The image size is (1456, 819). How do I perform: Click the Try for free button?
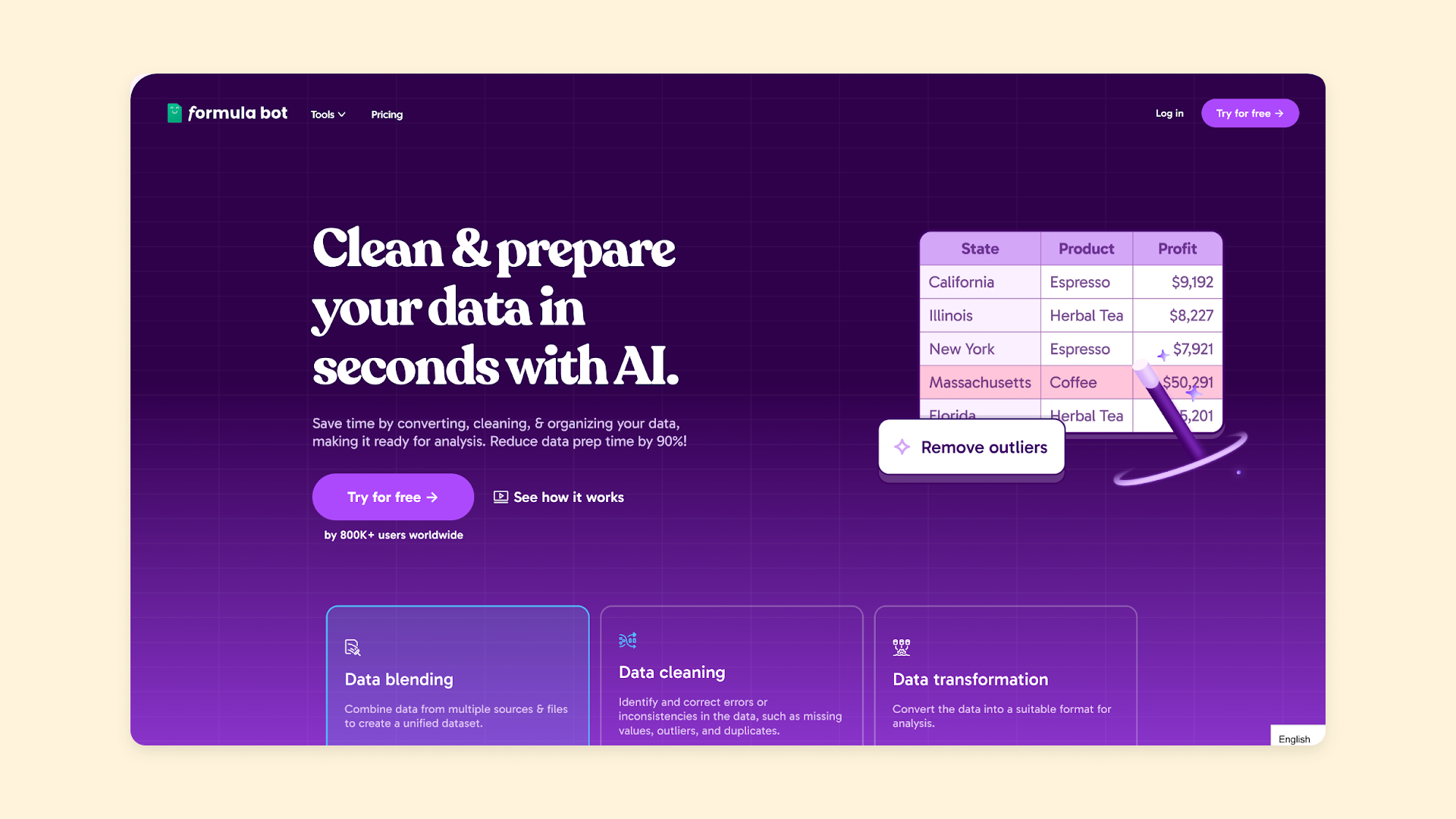coord(393,497)
